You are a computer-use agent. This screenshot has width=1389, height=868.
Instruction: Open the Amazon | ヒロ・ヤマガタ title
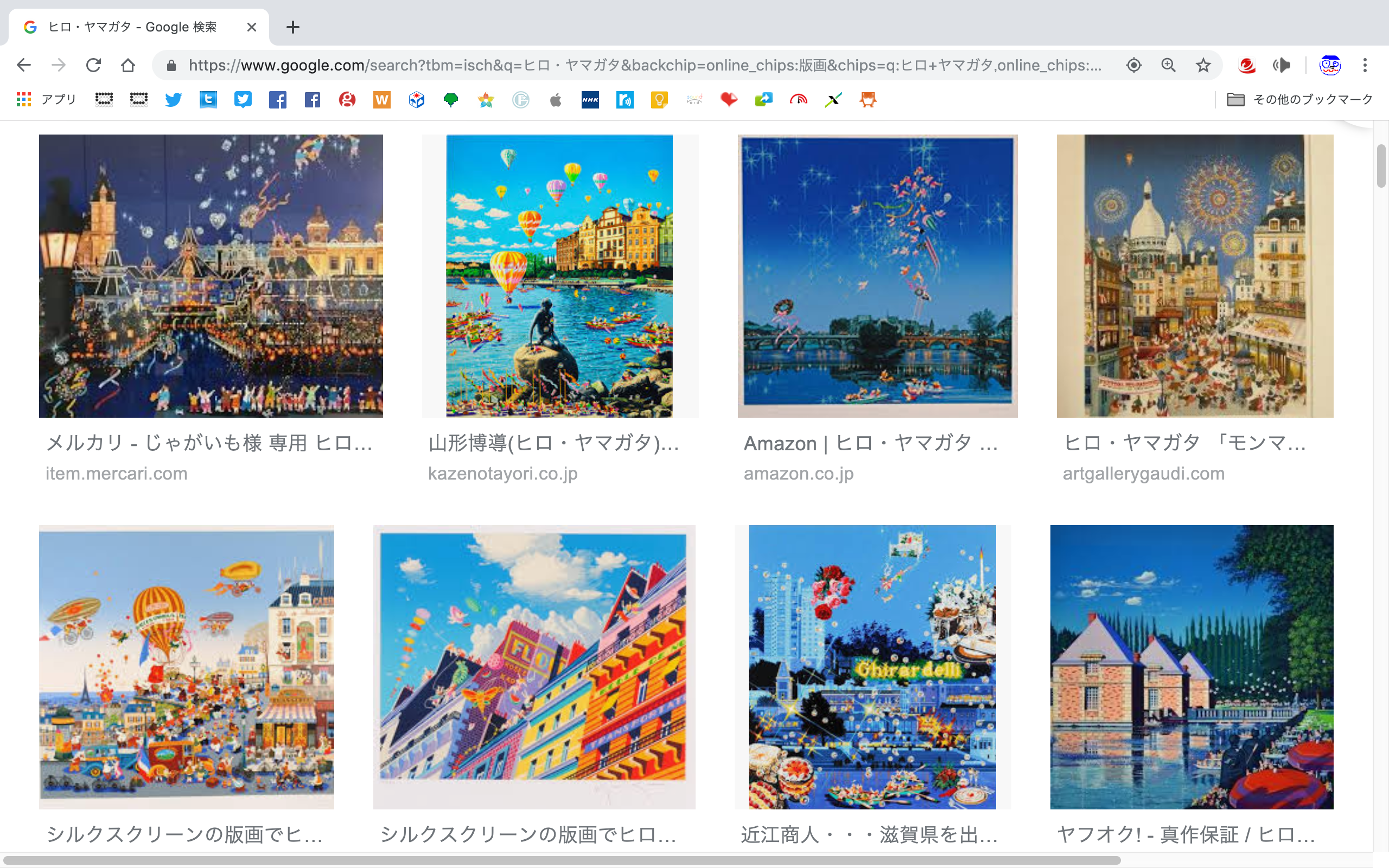point(871,443)
